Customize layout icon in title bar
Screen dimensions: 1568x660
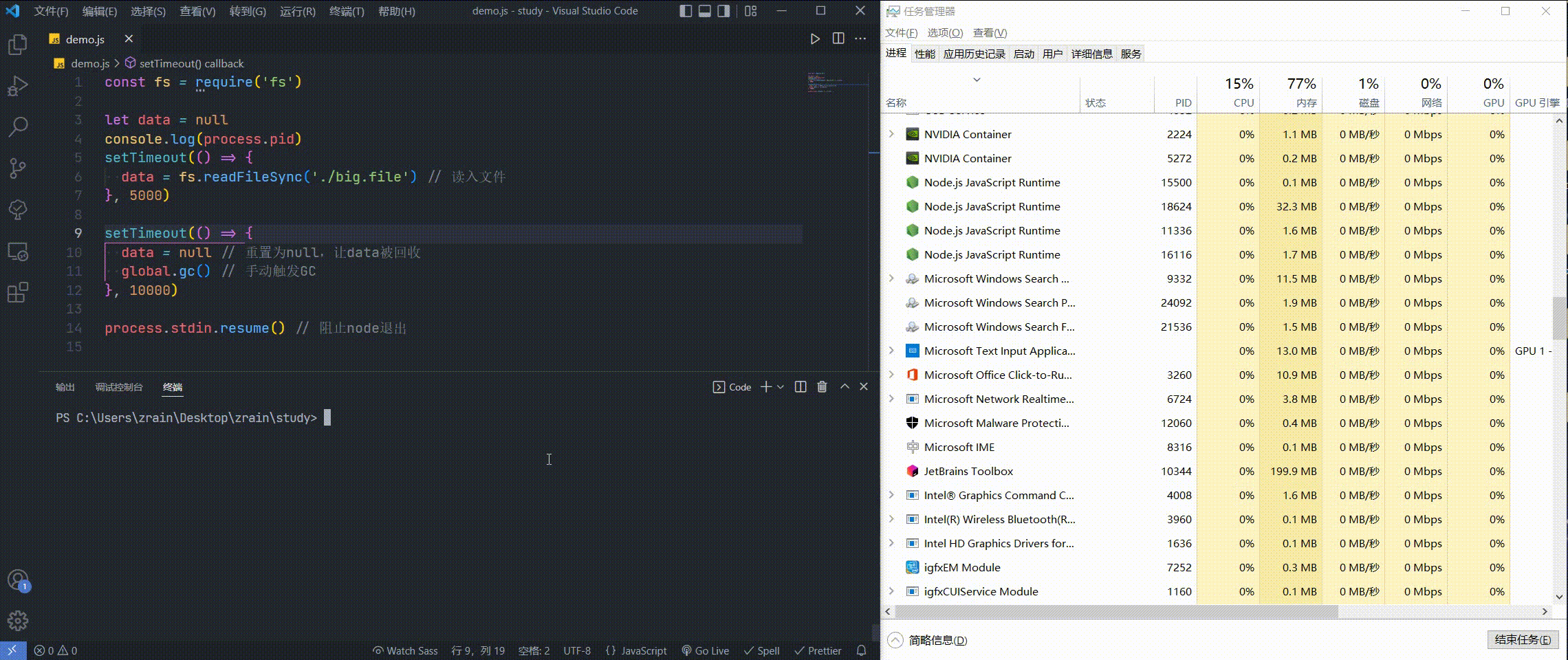pos(751,11)
